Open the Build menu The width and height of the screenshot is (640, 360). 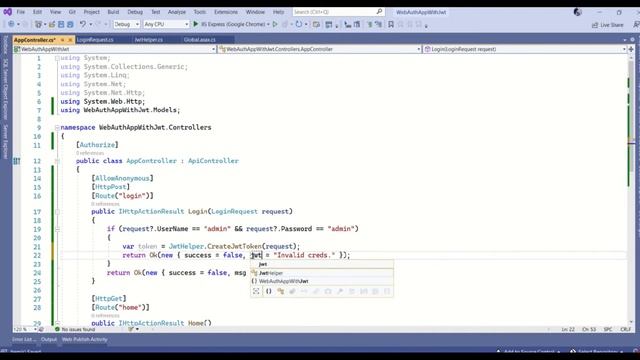point(113,12)
